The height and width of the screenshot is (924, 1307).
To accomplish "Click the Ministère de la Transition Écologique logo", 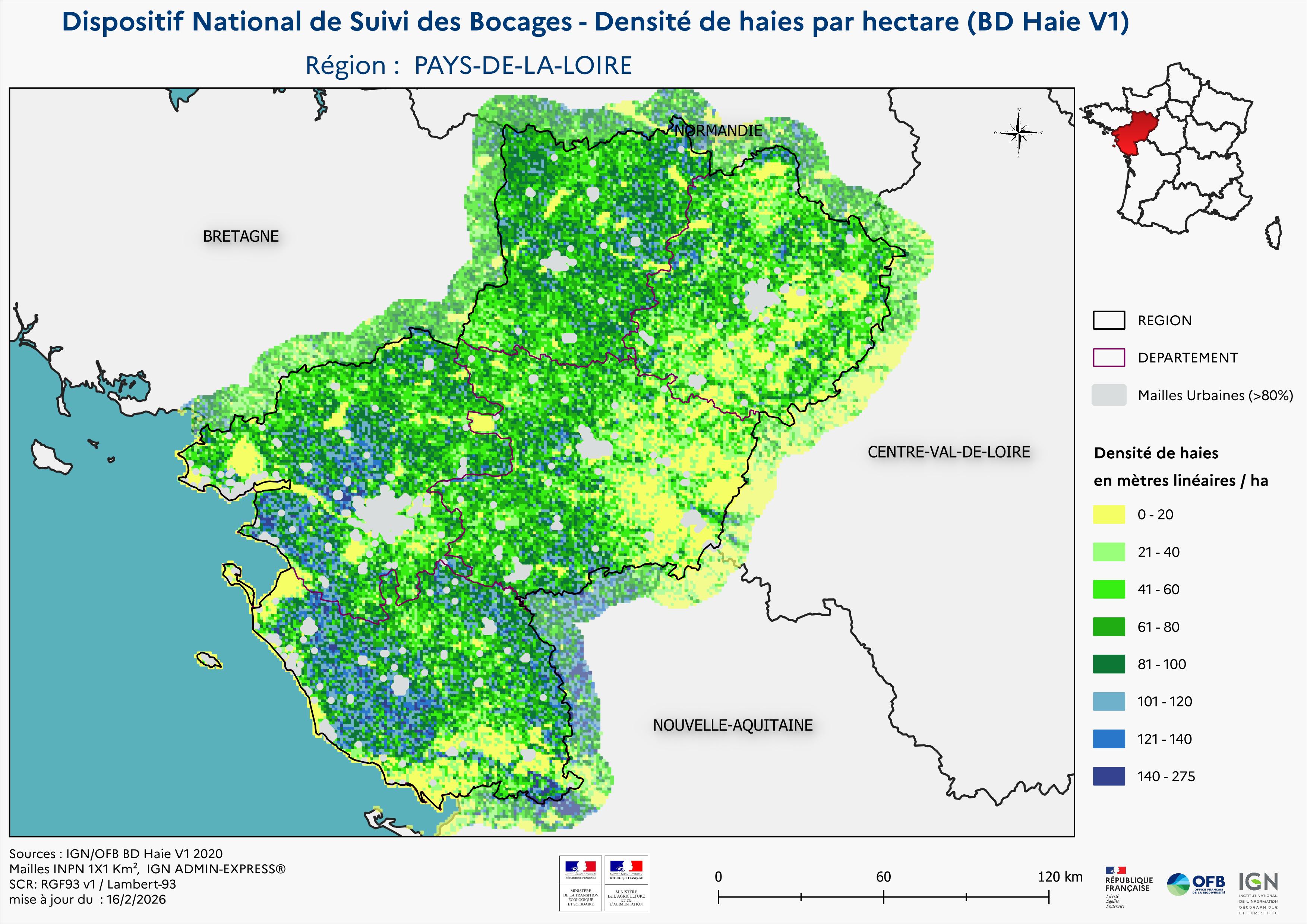I will click(581, 883).
